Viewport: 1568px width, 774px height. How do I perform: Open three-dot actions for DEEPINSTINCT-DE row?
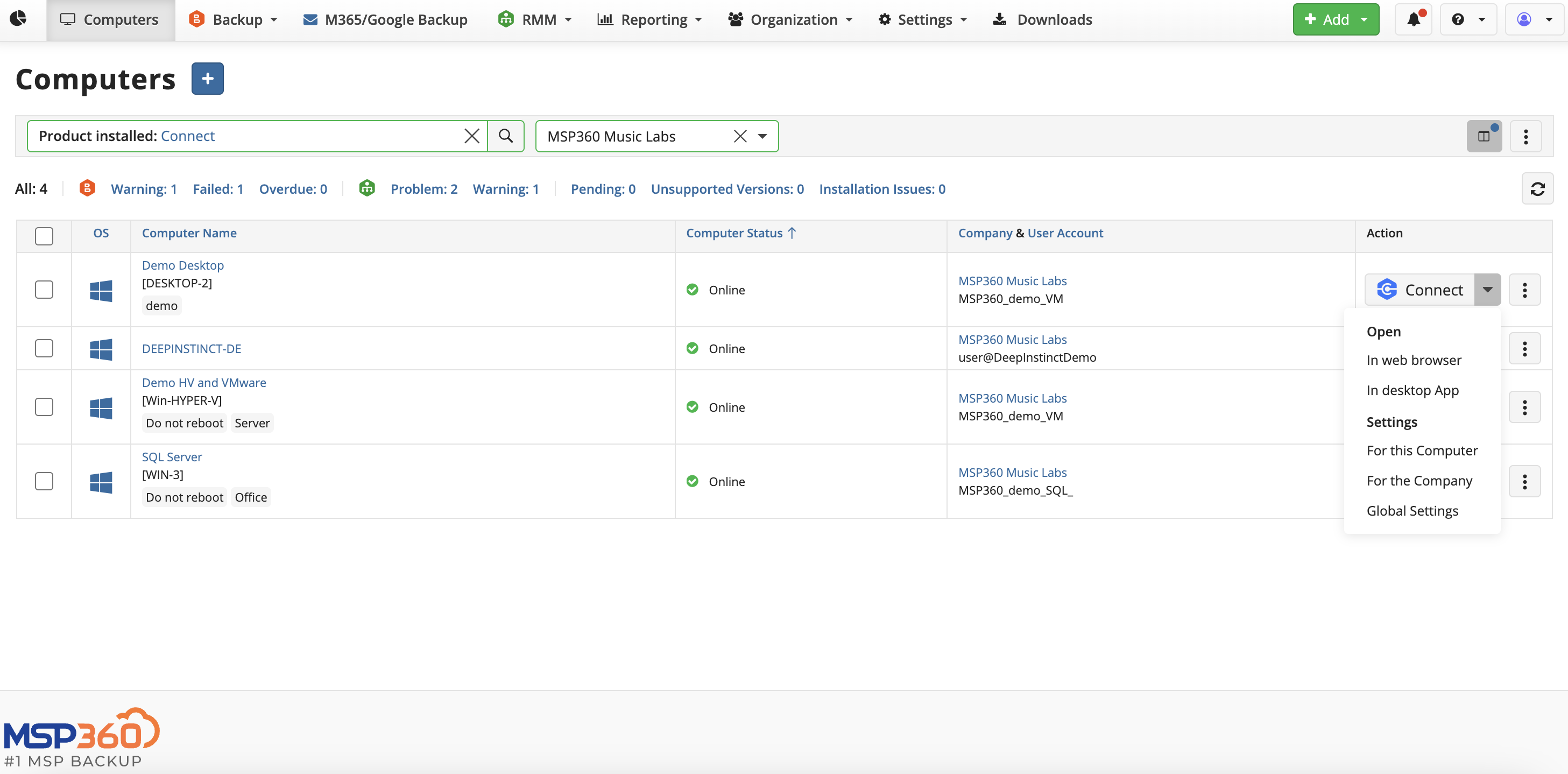(x=1524, y=348)
